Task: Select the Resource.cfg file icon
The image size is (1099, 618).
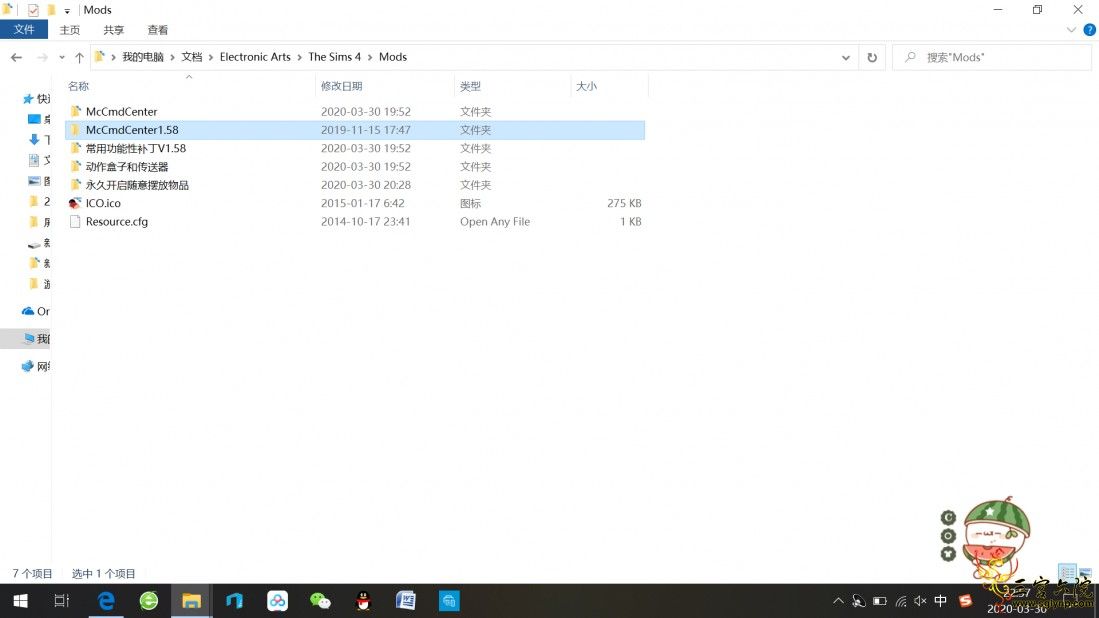Action: click(75, 221)
